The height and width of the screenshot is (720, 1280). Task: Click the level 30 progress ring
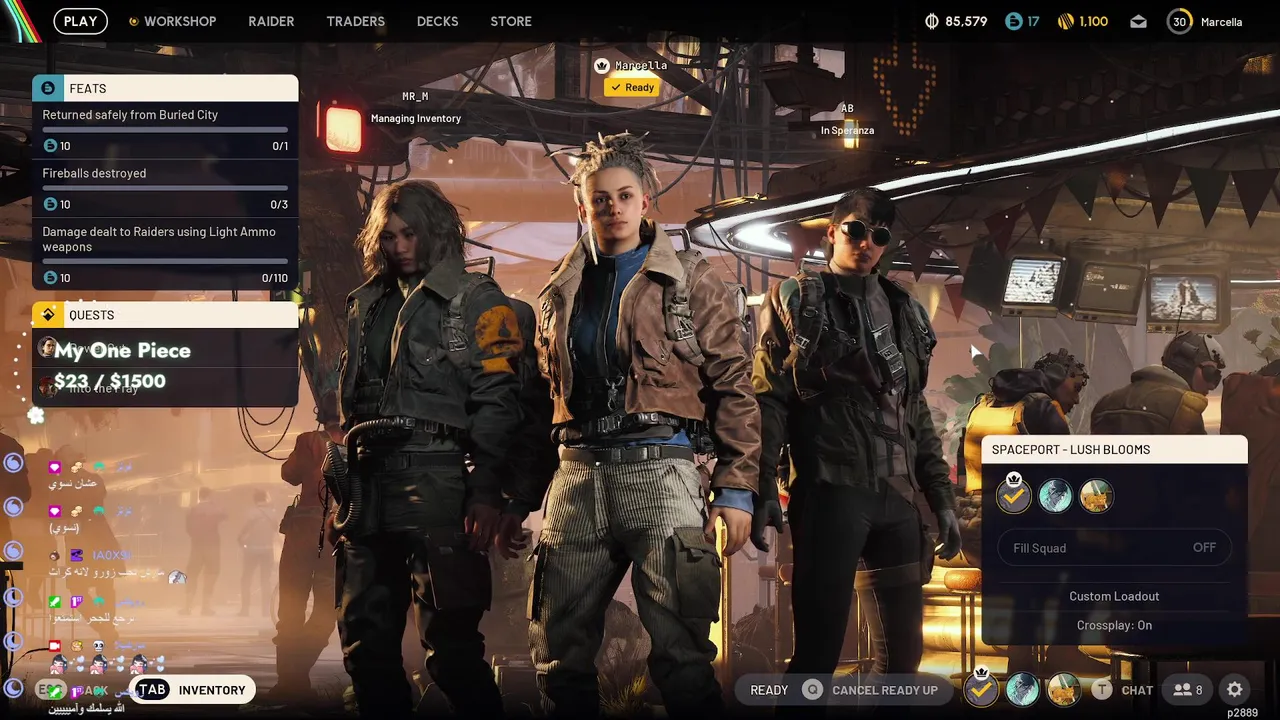click(x=1180, y=21)
